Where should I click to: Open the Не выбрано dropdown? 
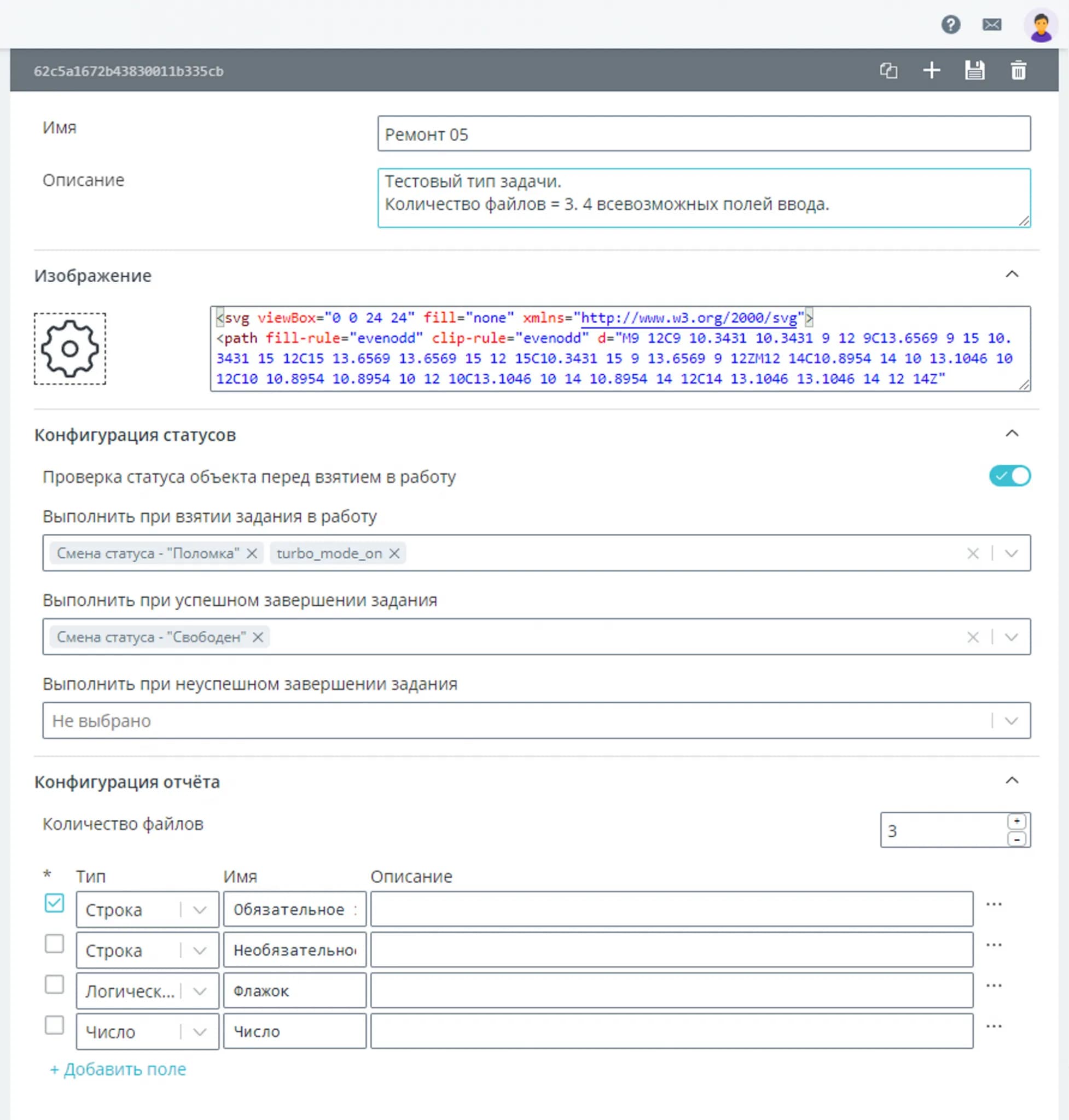(x=536, y=721)
